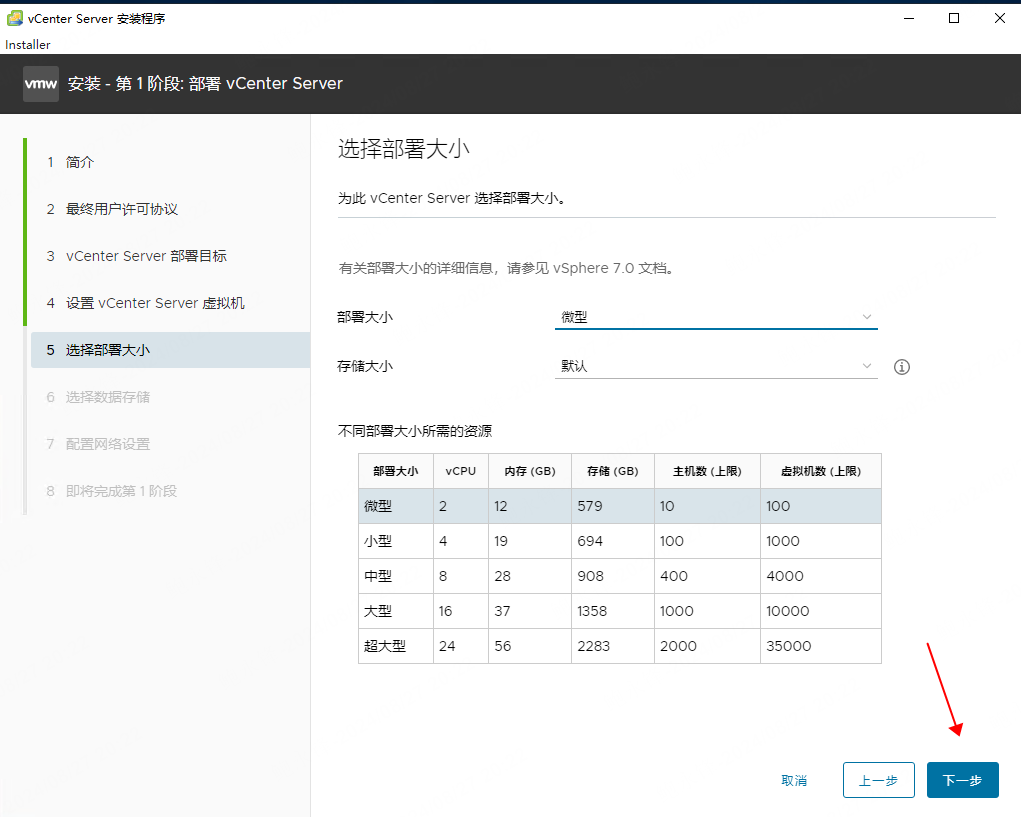Click the vSphere 7.0 文档 reference text
1021x817 pixels.
[x=613, y=268]
